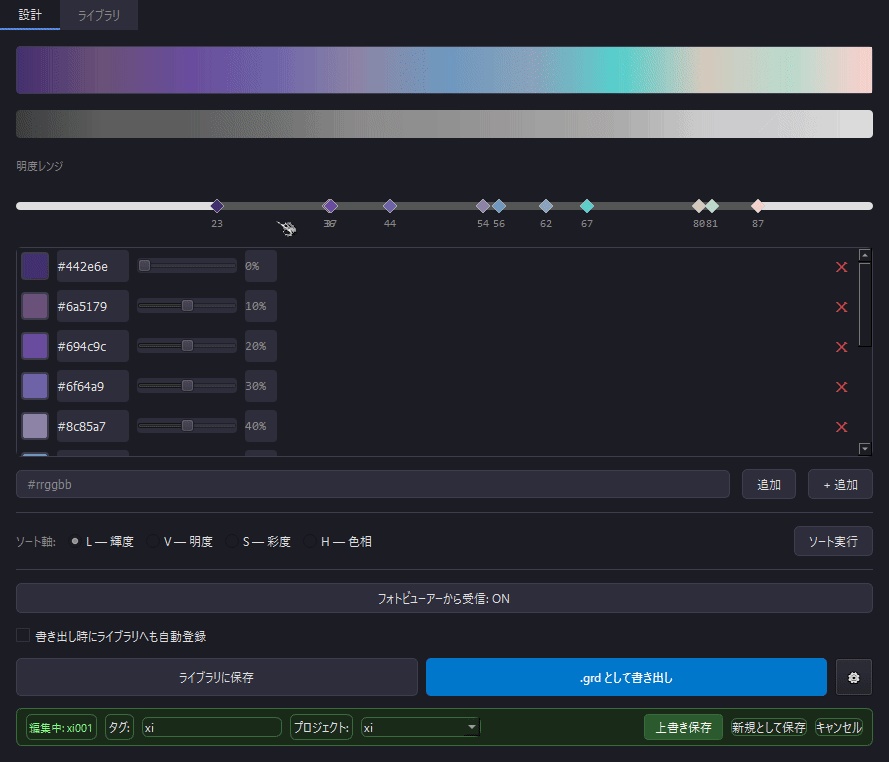The image size is (889, 762).
Task: Select the luminance marker labeled 81
Action: (x=713, y=206)
